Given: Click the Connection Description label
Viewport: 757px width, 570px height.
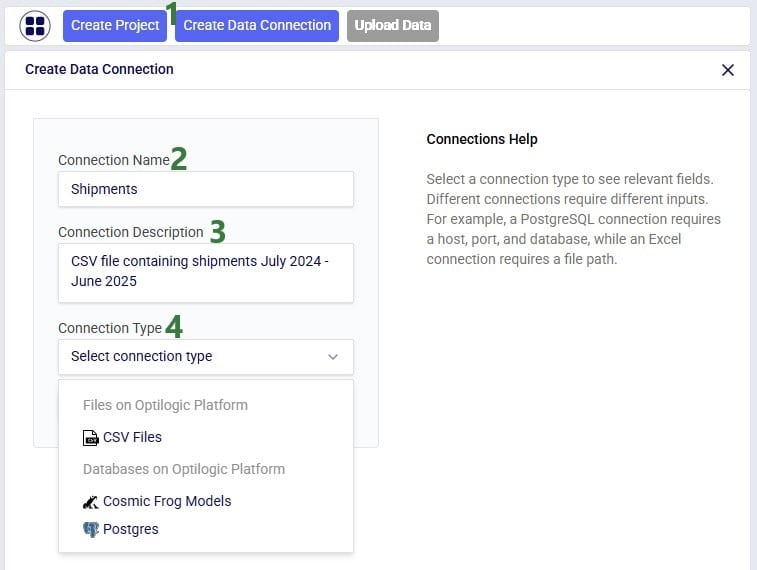Looking at the screenshot, I should (x=130, y=232).
